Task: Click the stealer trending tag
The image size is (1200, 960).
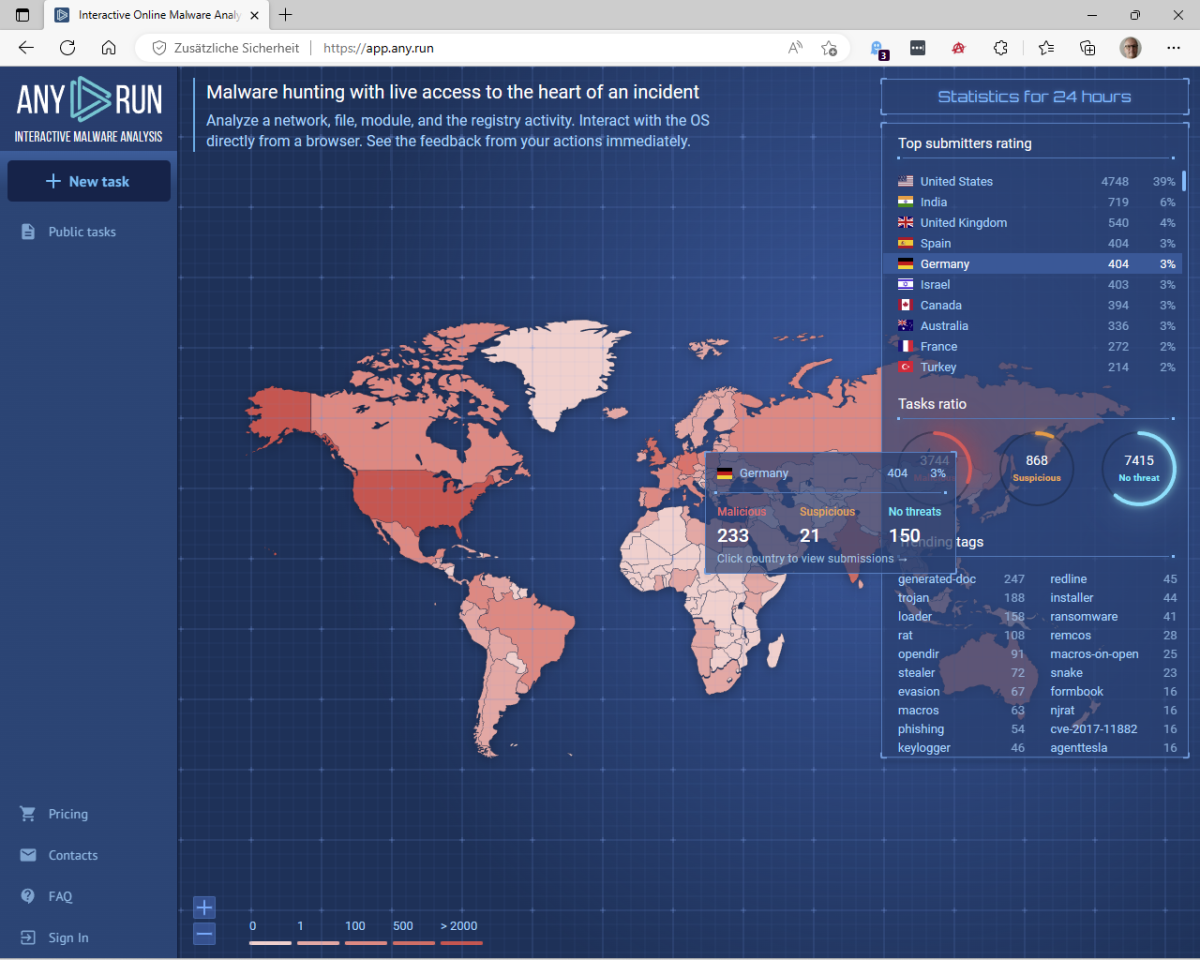Action: coord(917,673)
